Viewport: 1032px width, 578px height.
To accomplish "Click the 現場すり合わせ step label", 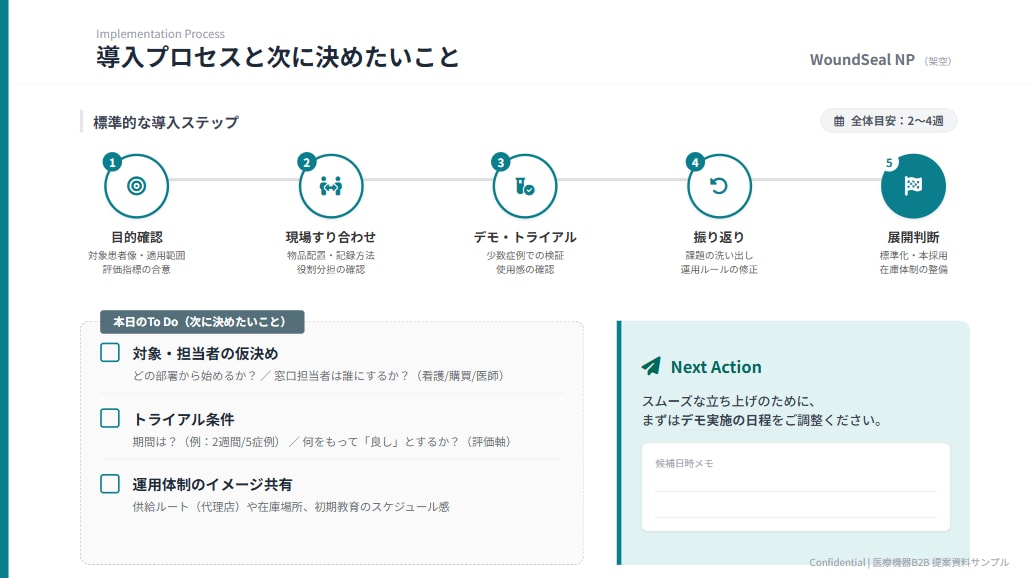I will tap(330, 237).
